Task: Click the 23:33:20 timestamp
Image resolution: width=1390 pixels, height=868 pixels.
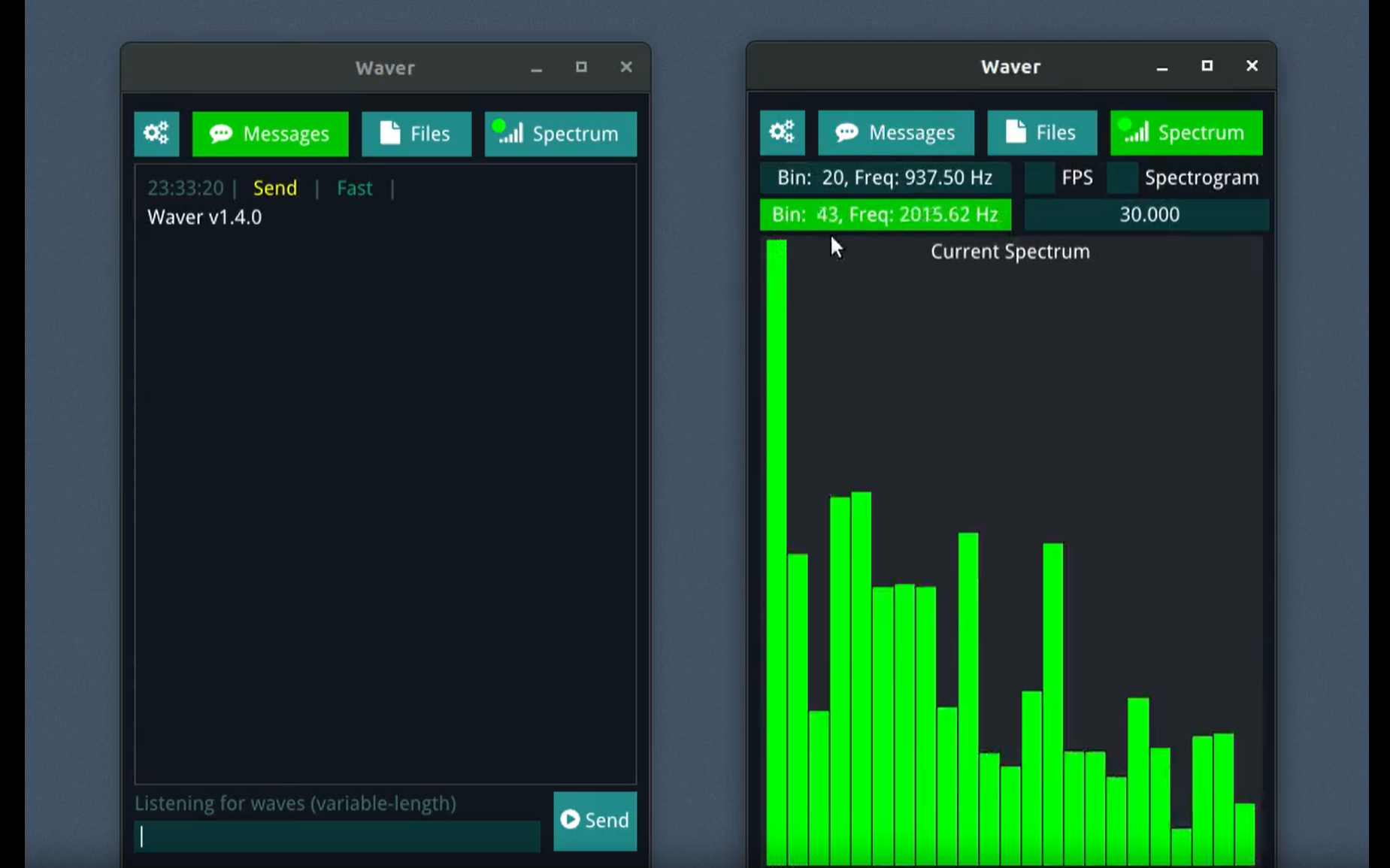Action: point(186,188)
